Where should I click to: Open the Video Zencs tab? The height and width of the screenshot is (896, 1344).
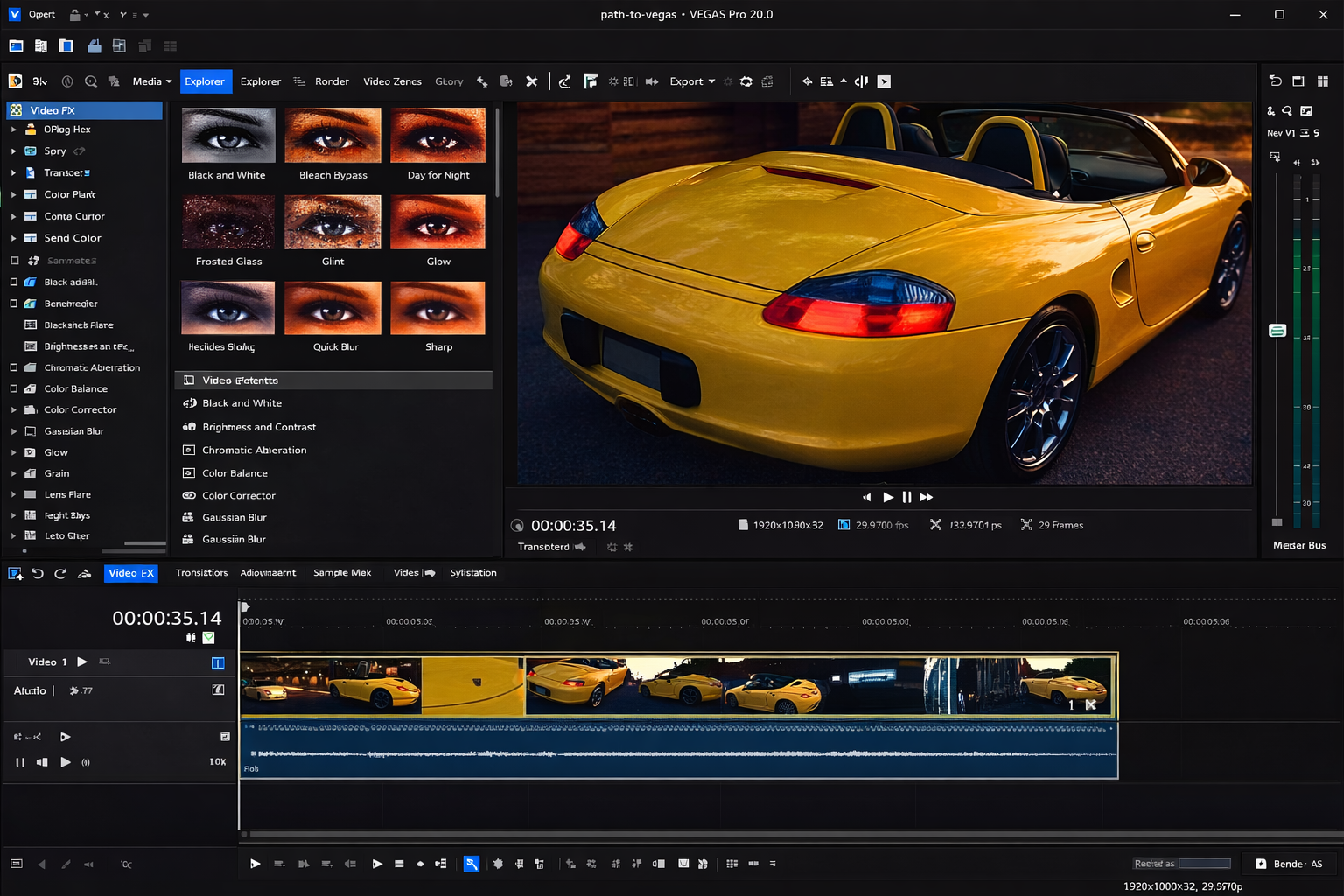pyautogui.click(x=392, y=81)
